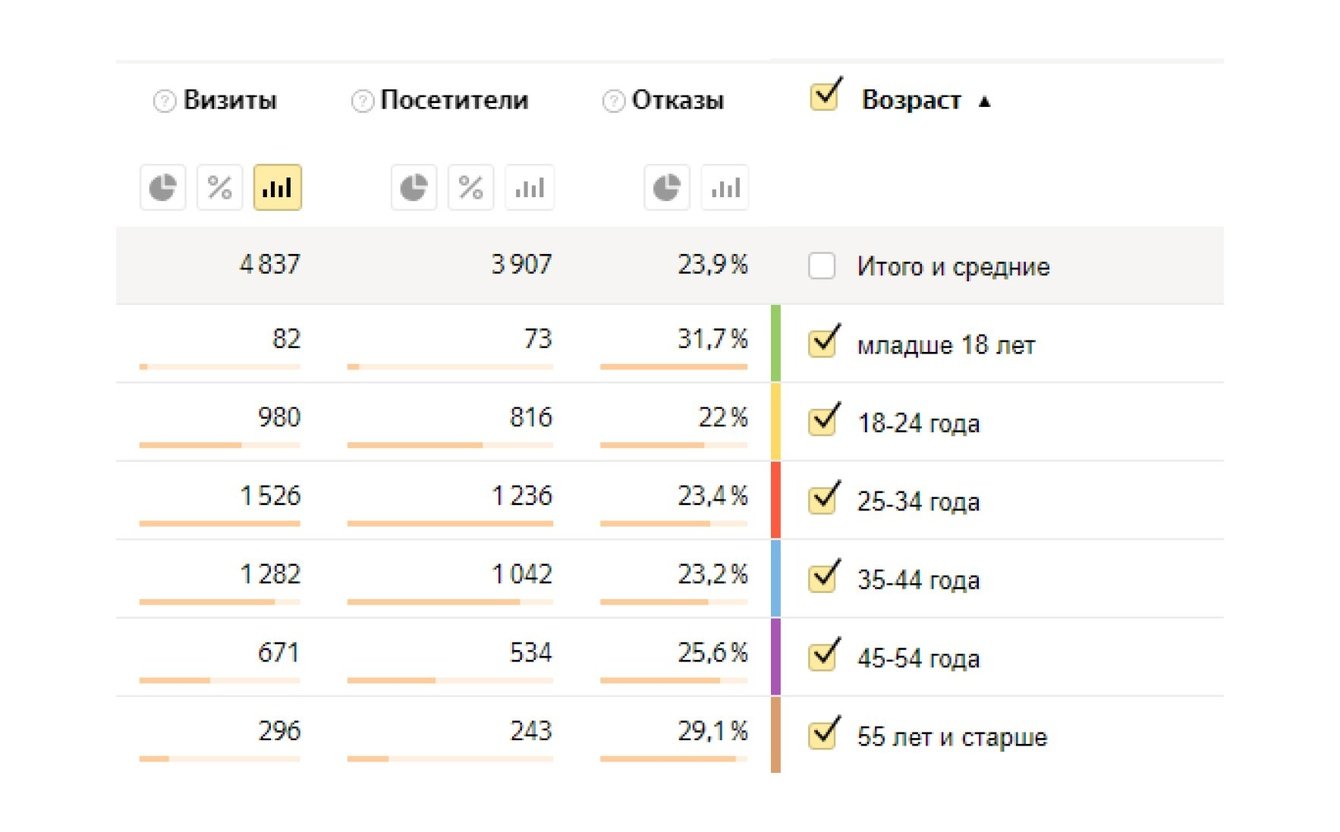Screen dimensions: 1340x832
Task: Show Посетители values as percentages
Action: click(471, 188)
